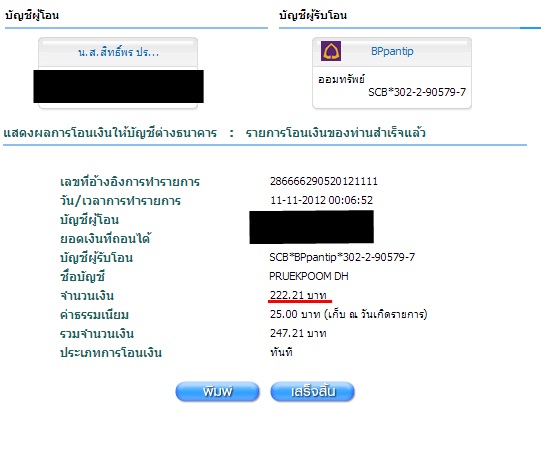This screenshot has width=544, height=457.
Task: Click account number SCB*302-2-90579-7 in recipient card
Action: click(x=417, y=92)
